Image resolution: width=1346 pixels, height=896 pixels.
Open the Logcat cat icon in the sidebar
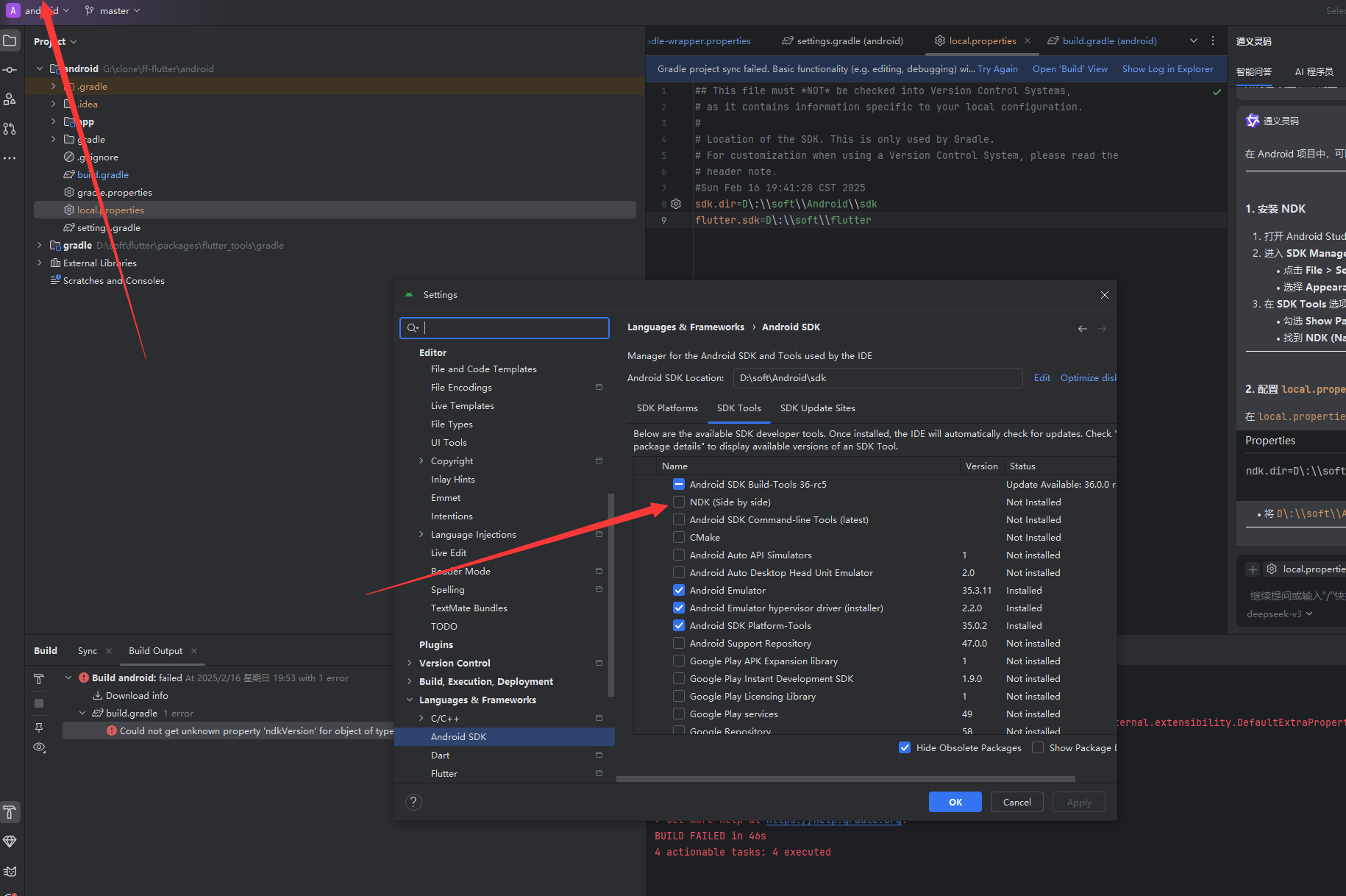[10, 871]
